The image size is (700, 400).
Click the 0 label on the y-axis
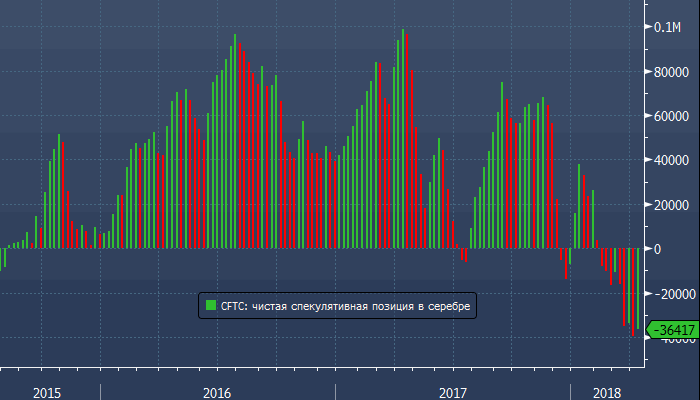(656, 249)
